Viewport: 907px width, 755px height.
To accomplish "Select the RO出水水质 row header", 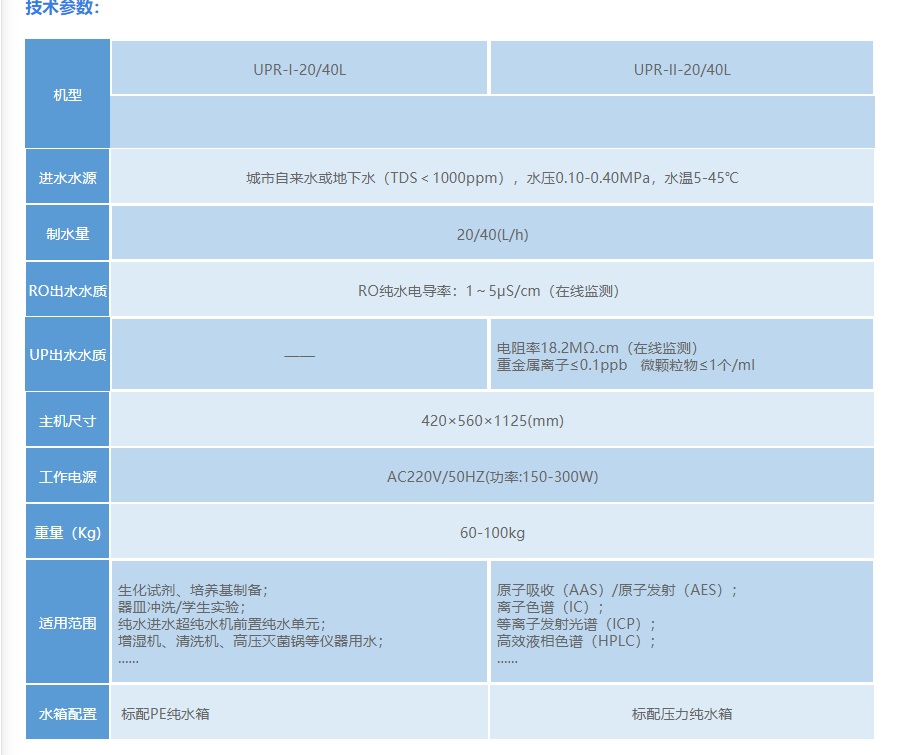I will click(67, 291).
